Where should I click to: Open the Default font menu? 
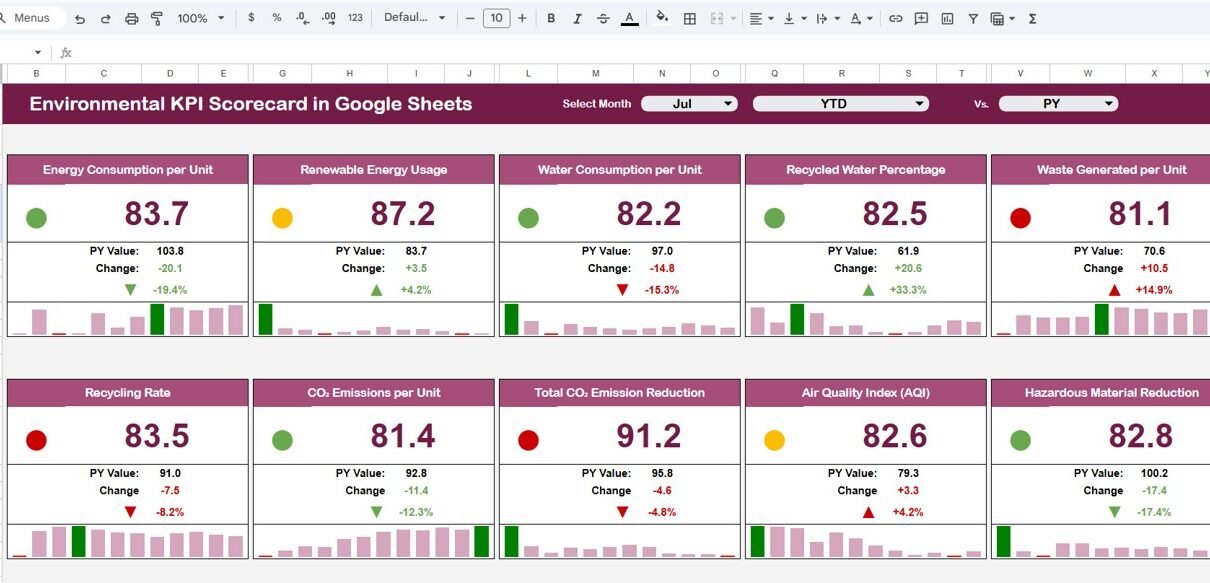coord(415,19)
